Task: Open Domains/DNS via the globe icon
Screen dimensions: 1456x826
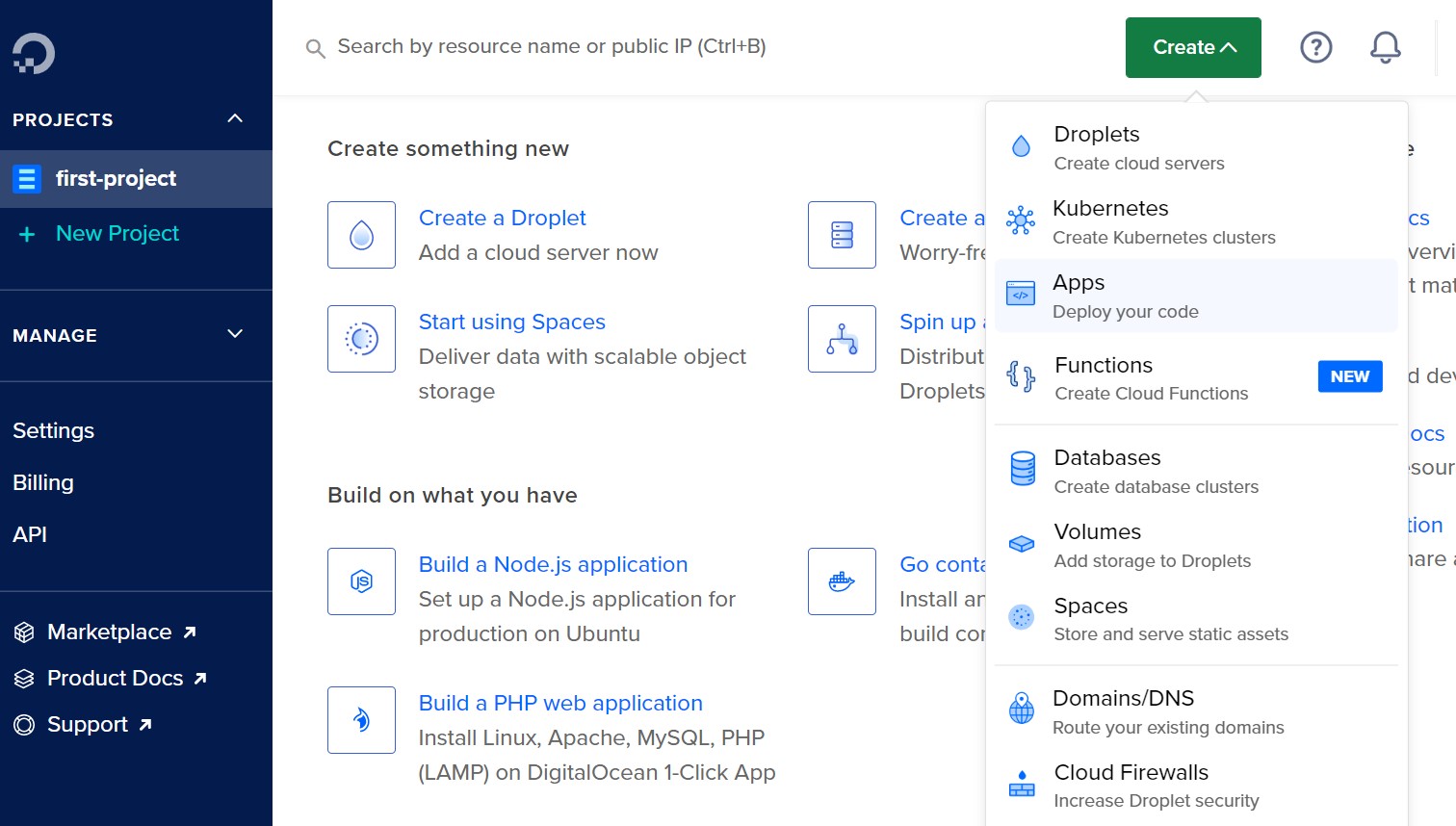Action: click(1021, 710)
